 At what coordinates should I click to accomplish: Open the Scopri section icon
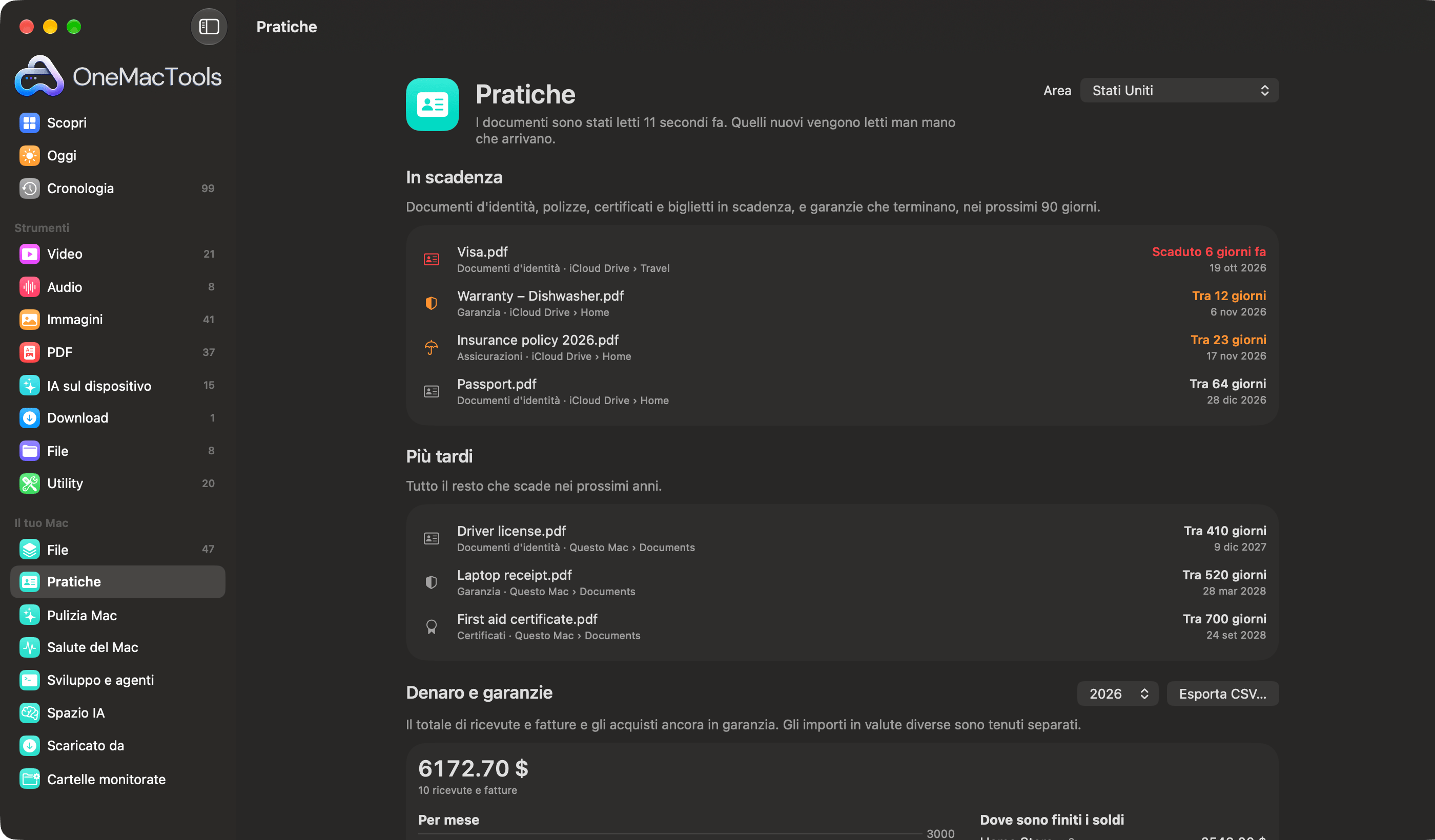[x=30, y=123]
